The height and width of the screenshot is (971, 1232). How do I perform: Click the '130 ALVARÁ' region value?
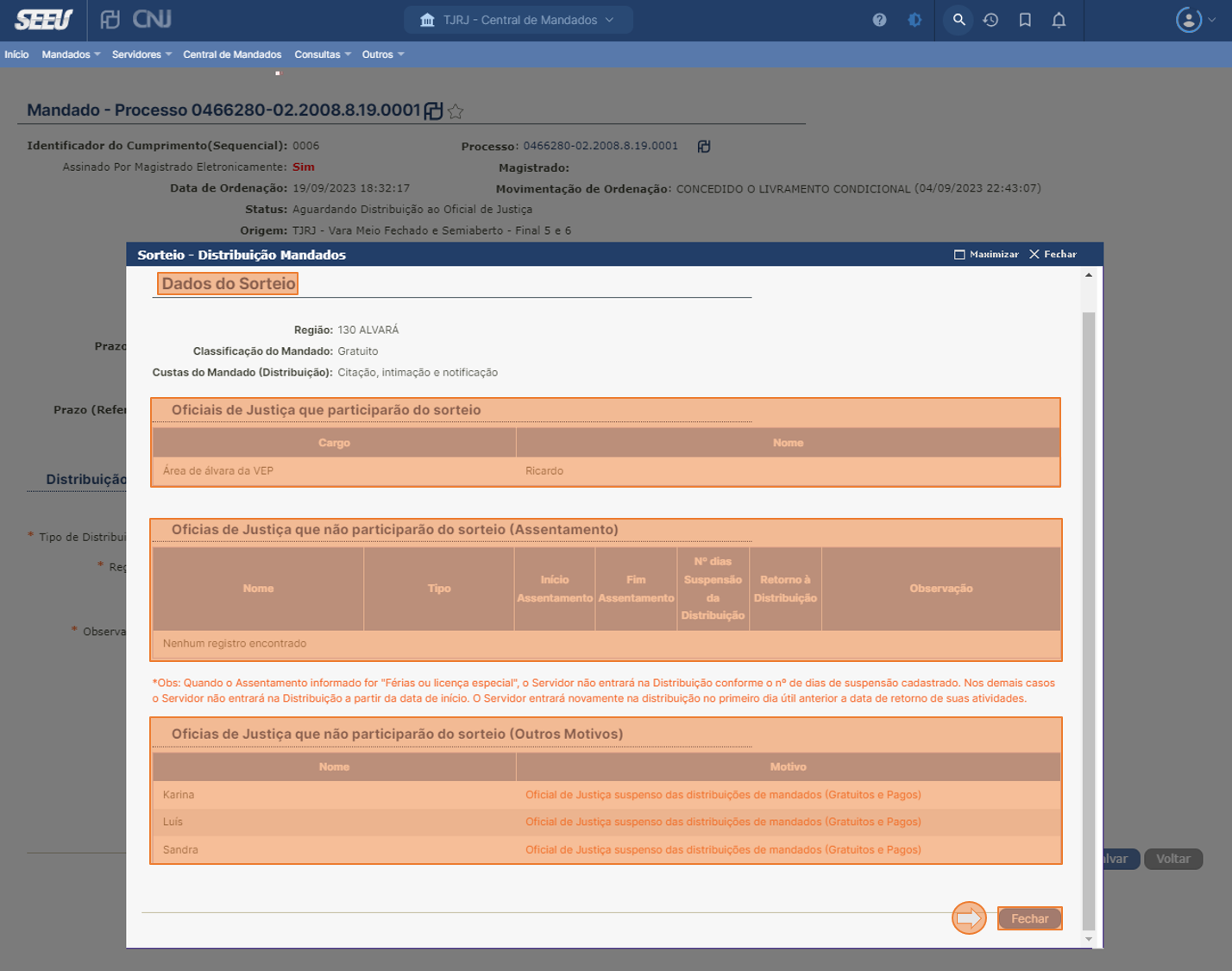[368, 330]
